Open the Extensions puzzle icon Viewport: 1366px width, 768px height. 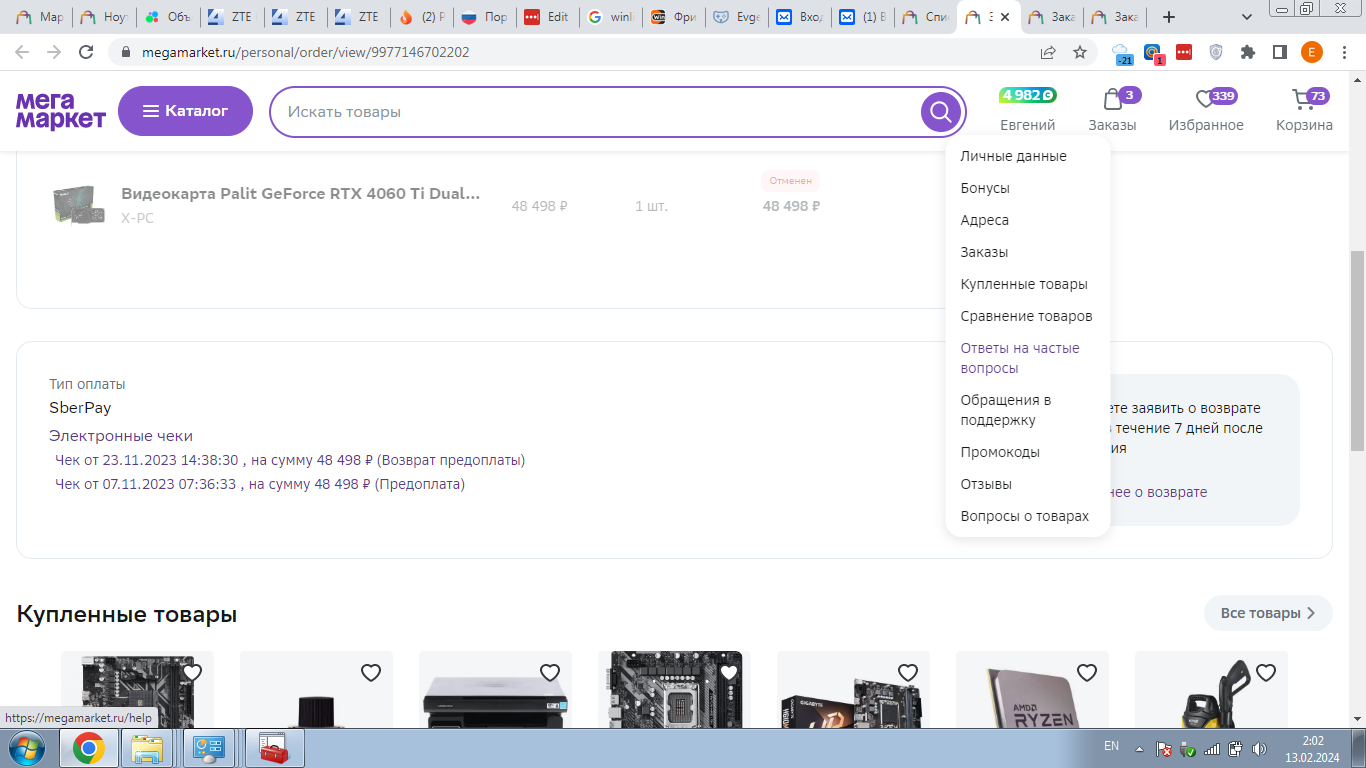click(x=1248, y=52)
